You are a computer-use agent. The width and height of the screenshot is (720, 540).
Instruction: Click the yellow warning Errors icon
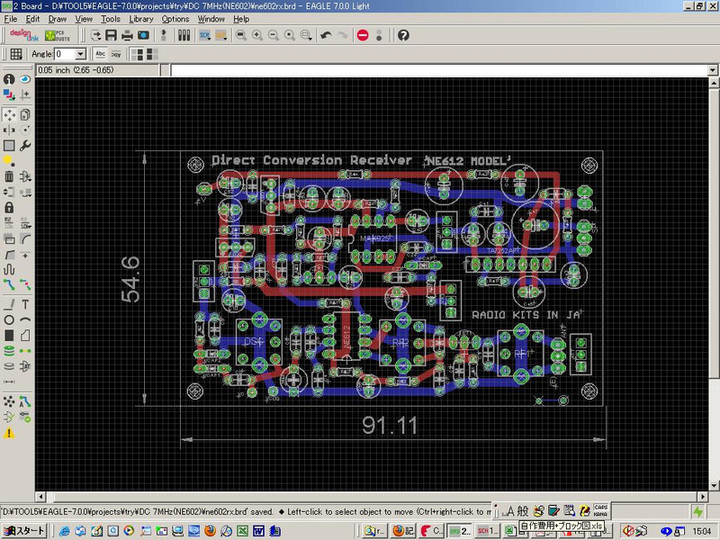click(x=9, y=433)
